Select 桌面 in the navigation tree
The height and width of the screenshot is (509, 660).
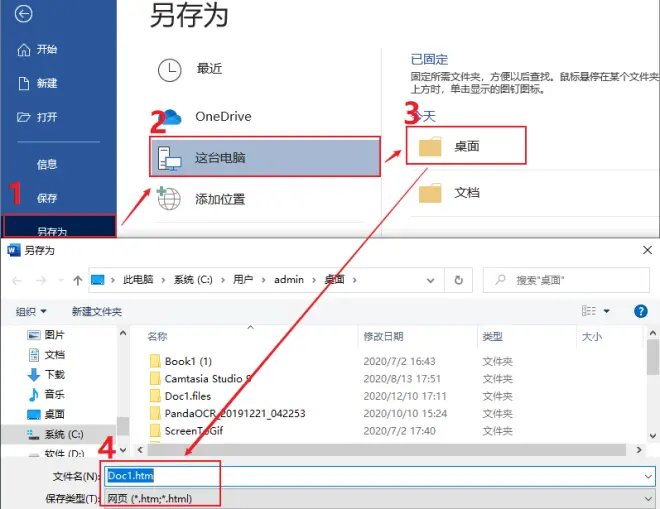click(x=46, y=414)
